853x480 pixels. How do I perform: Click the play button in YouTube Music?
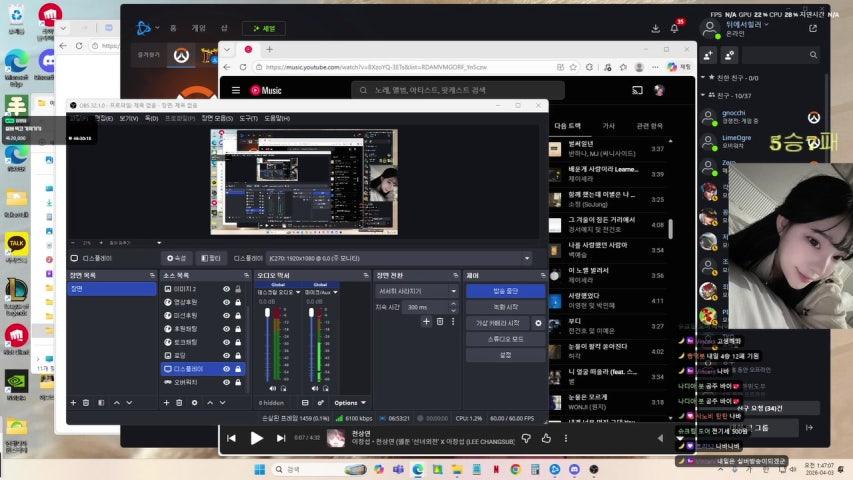tap(256, 438)
